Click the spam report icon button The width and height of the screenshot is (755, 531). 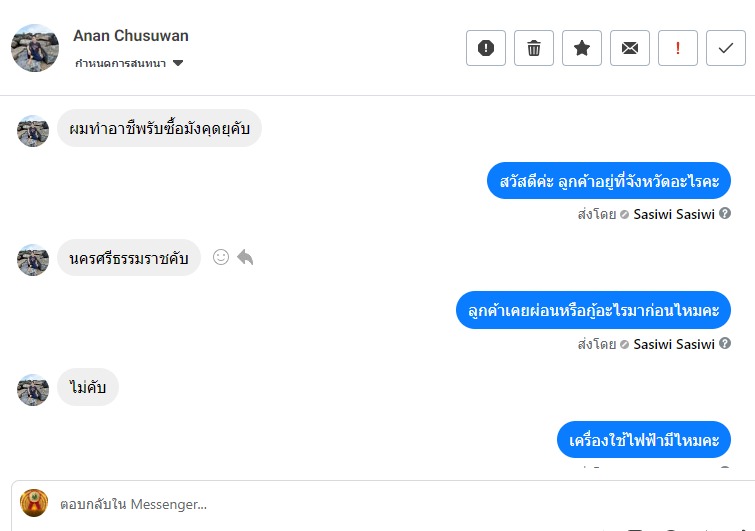(x=486, y=48)
